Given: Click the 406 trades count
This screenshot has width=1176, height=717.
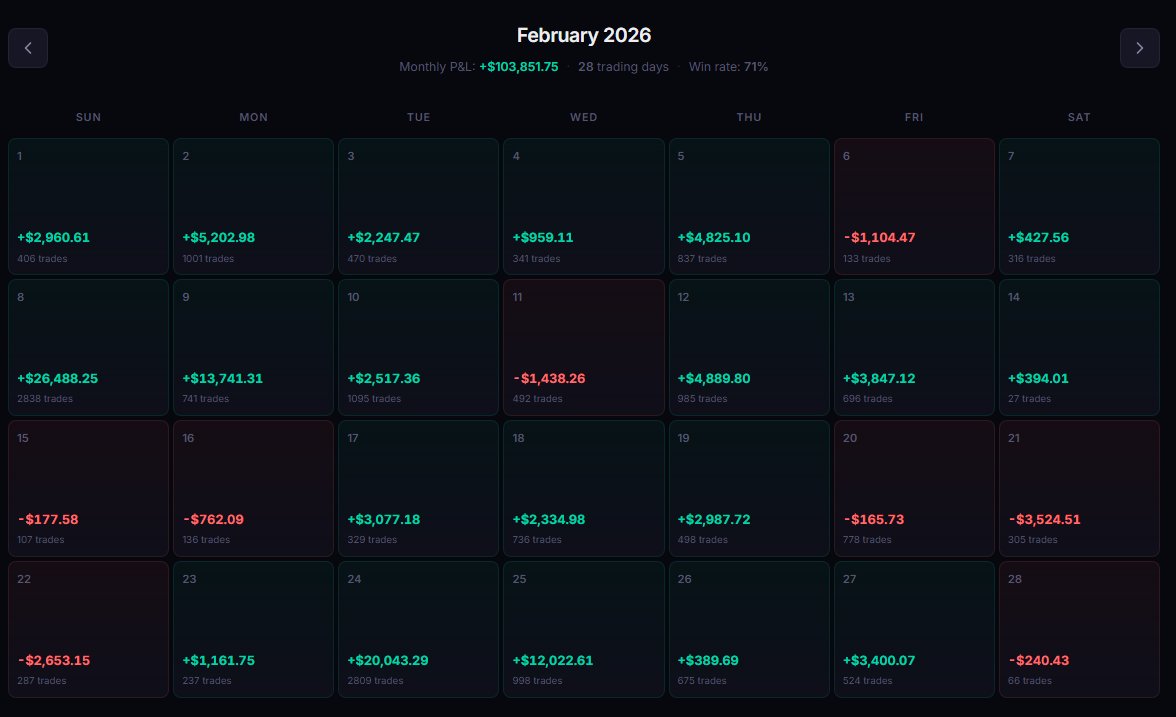Looking at the screenshot, I should [42, 259].
